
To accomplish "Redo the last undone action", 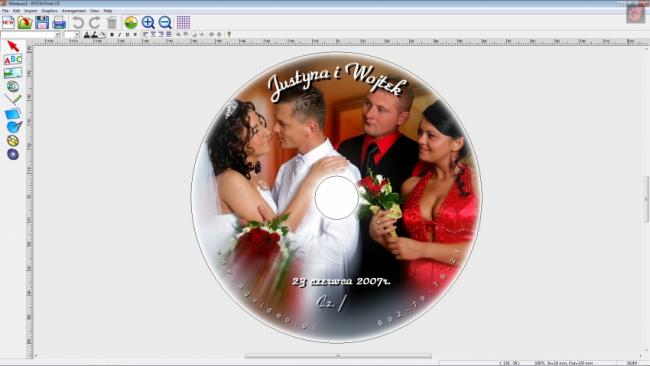I will click(x=95, y=22).
